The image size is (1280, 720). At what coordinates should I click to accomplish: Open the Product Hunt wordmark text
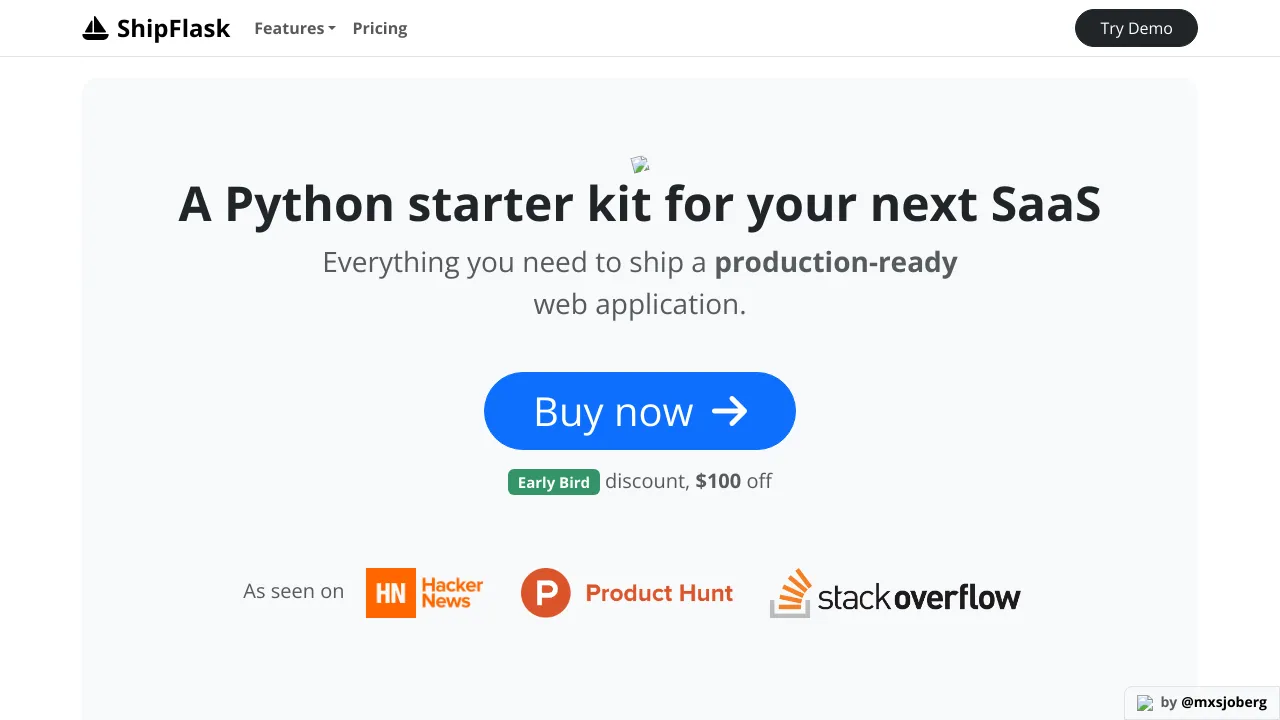pos(659,593)
